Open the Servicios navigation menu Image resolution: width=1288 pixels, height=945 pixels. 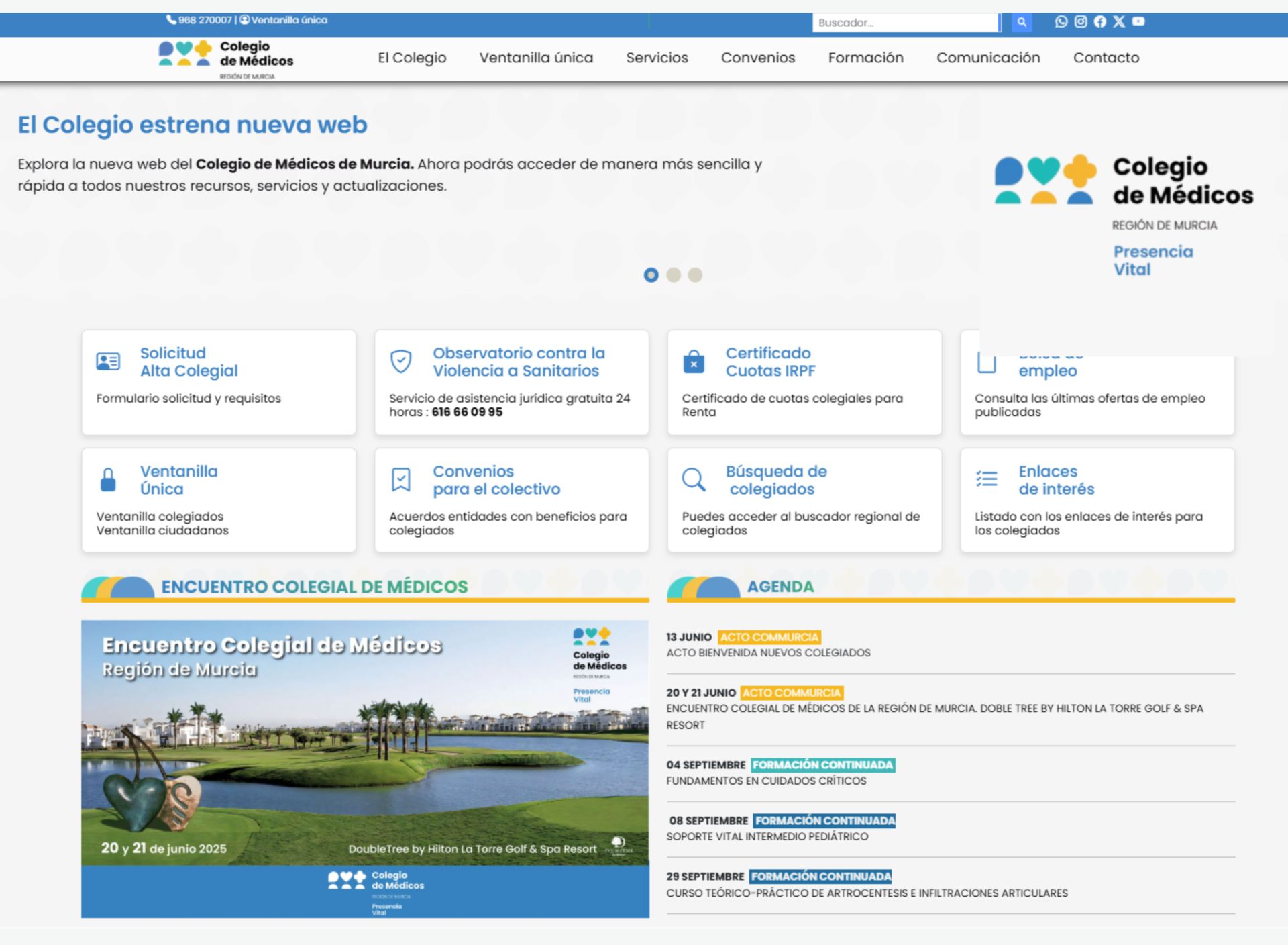pyautogui.click(x=656, y=58)
